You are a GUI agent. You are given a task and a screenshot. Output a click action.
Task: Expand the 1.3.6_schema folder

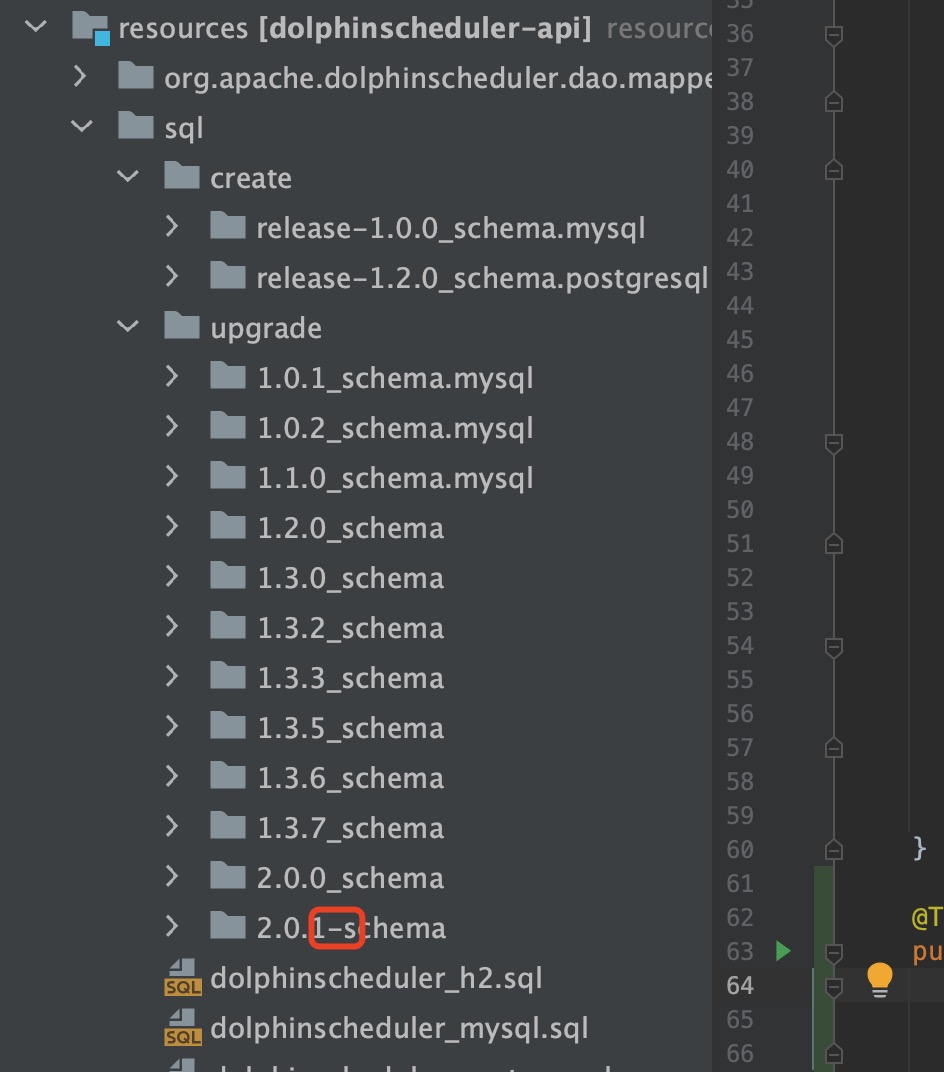pos(172,776)
